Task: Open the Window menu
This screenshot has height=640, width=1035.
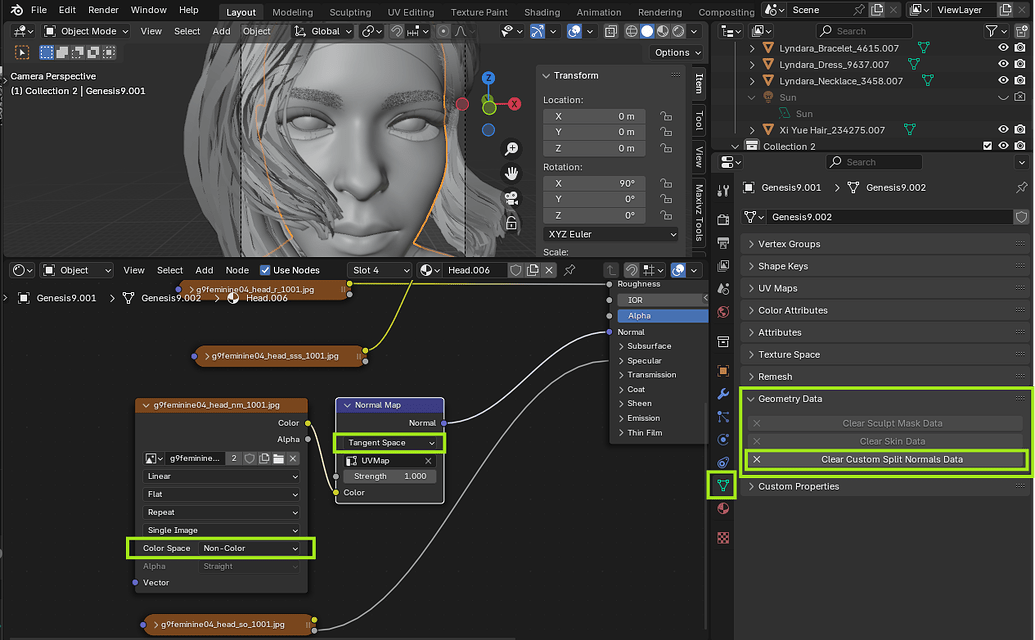Action: [x=149, y=10]
